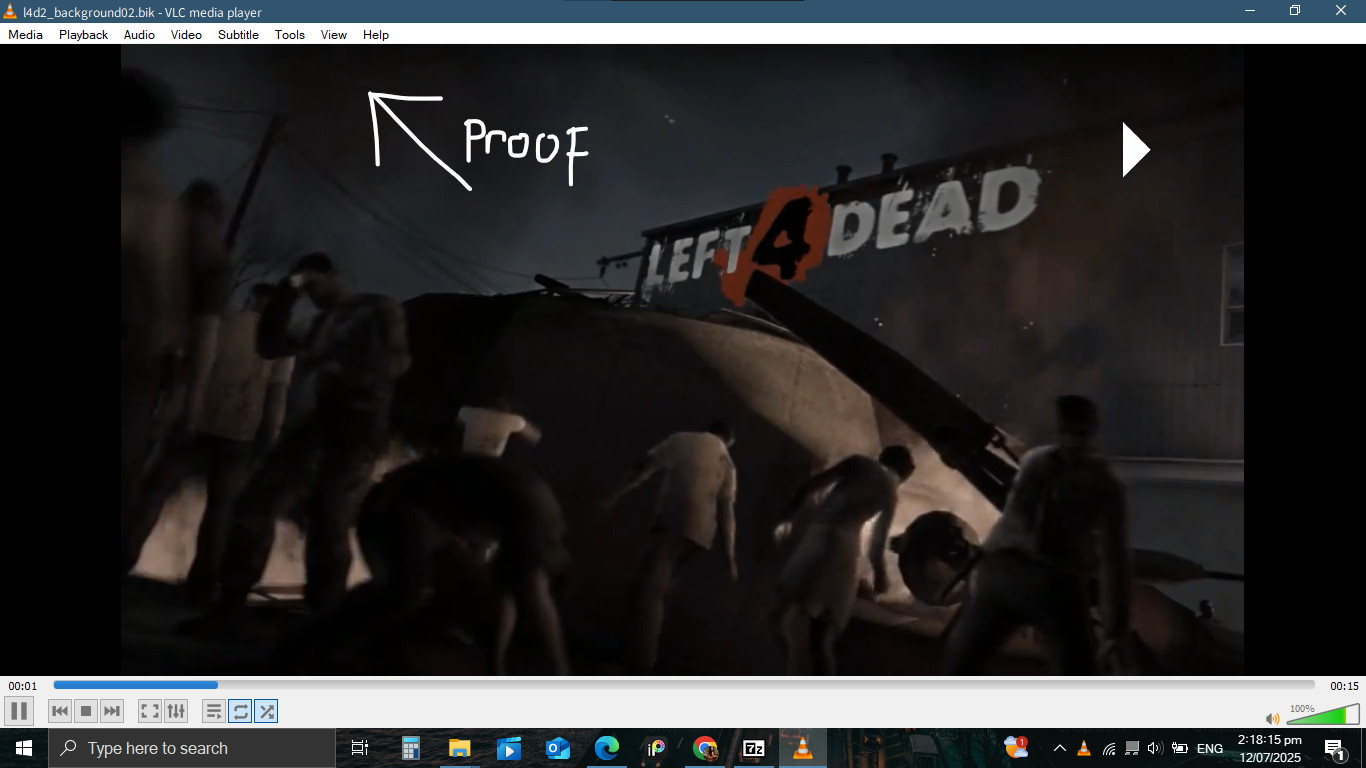Image resolution: width=1366 pixels, height=768 pixels.
Task: Expand hidden system tray icons
Action: (x=1060, y=748)
